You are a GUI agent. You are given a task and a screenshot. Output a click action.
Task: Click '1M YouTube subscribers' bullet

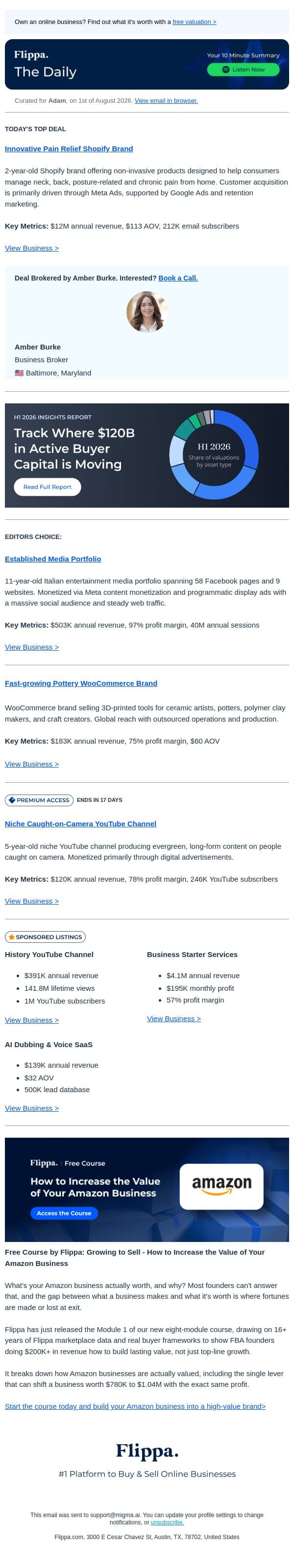point(65,1001)
